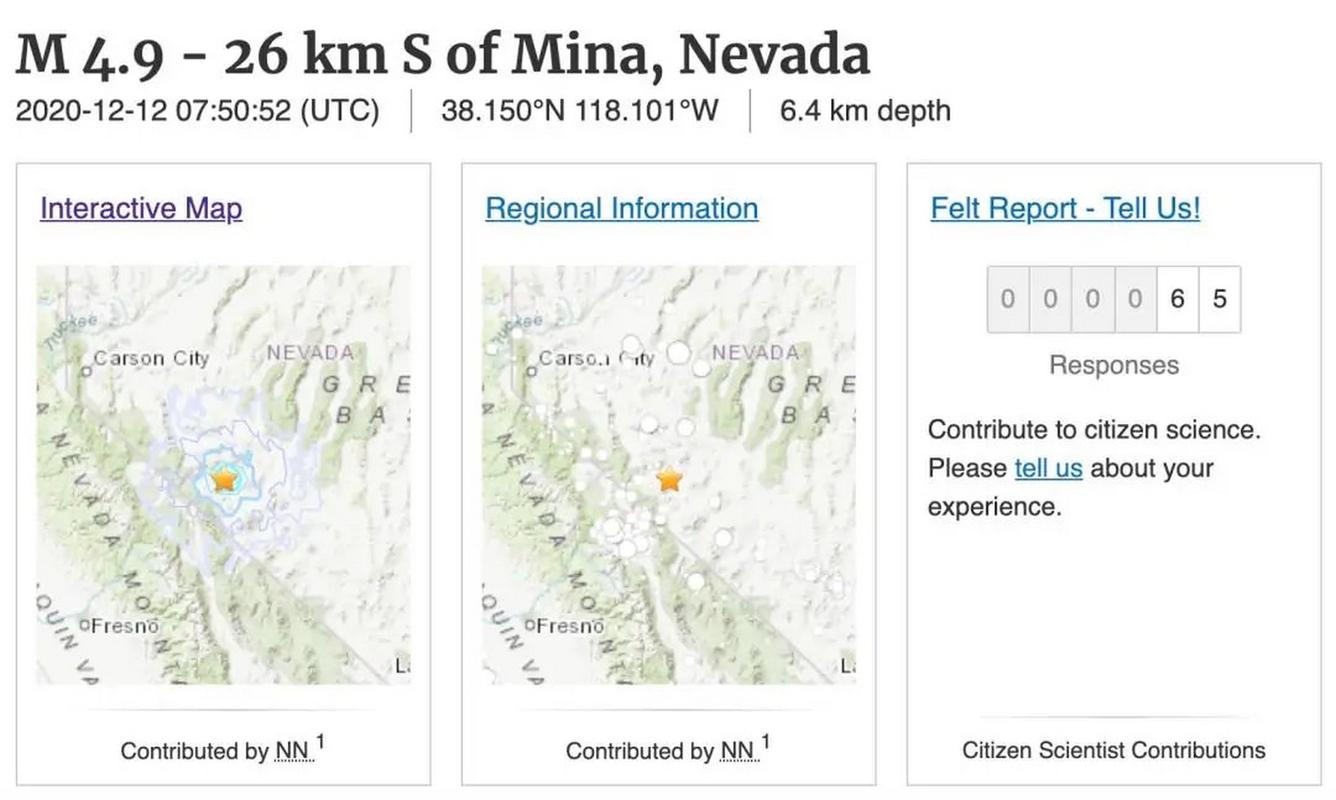
Task: Select the Interactive Map thumbnail image
Action: tap(224, 475)
